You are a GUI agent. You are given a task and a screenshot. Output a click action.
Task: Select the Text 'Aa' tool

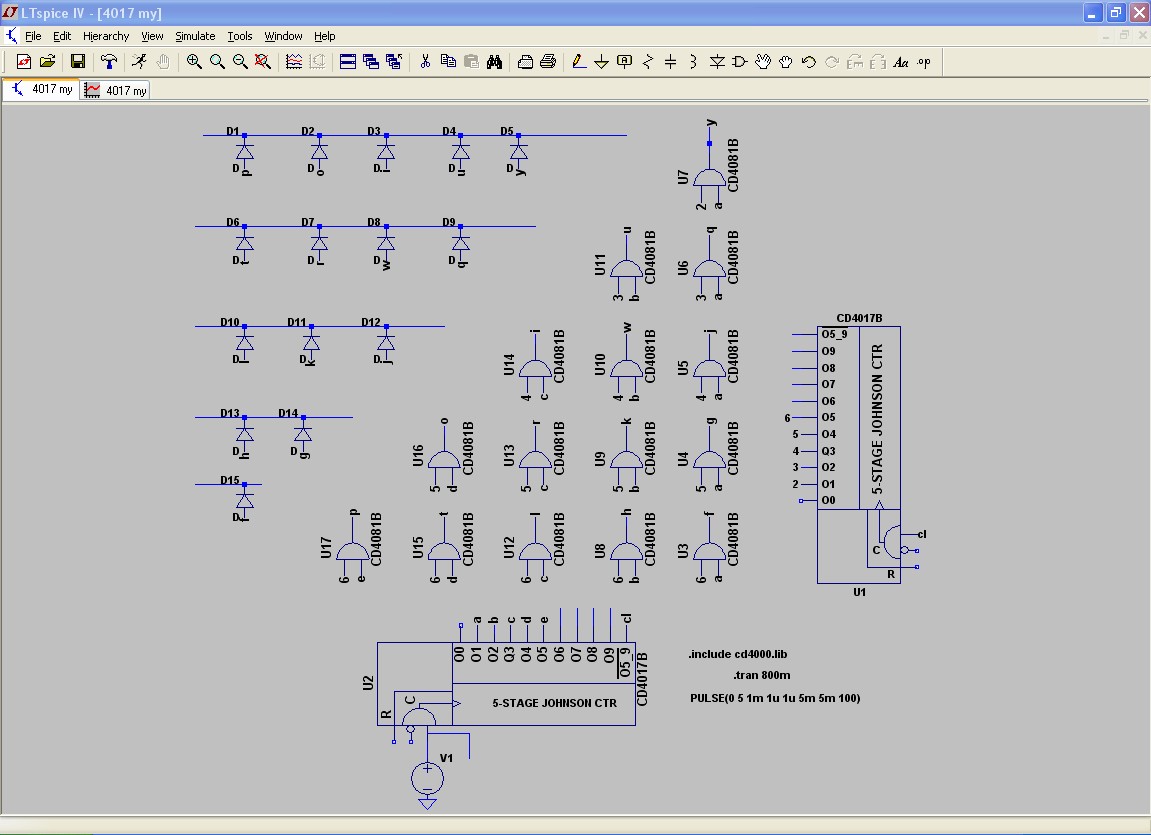click(x=901, y=62)
